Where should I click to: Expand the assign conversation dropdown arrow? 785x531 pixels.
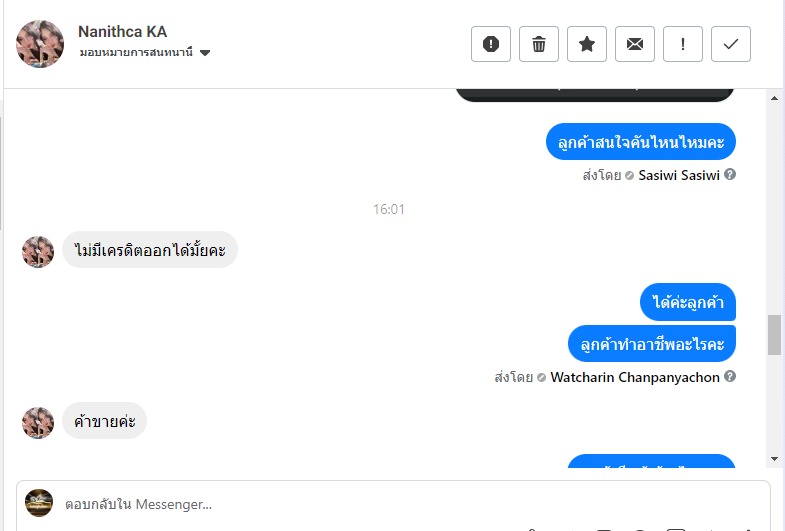click(x=205, y=53)
